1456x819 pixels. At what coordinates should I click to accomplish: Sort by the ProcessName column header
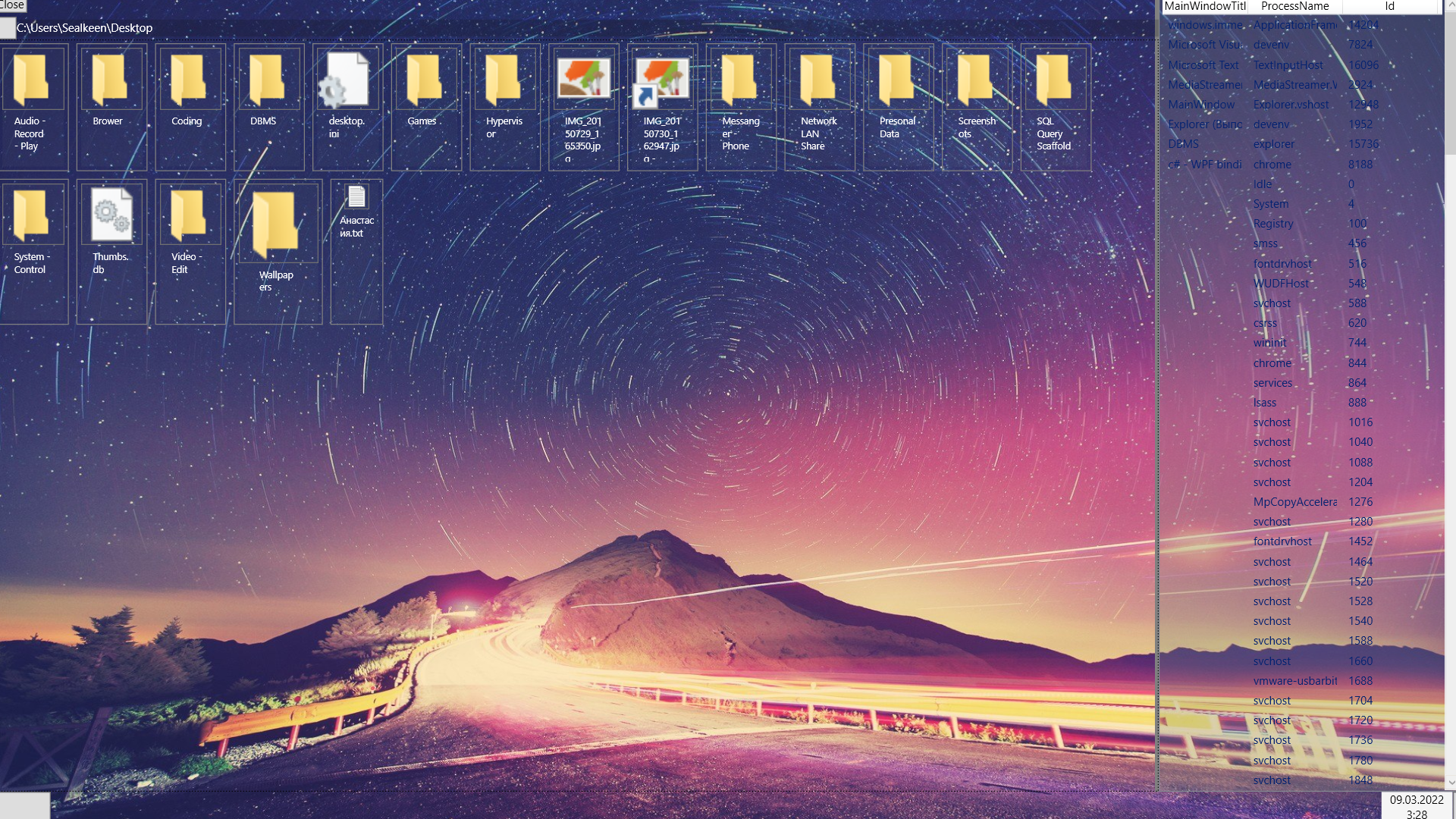[x=1294, y=6]
